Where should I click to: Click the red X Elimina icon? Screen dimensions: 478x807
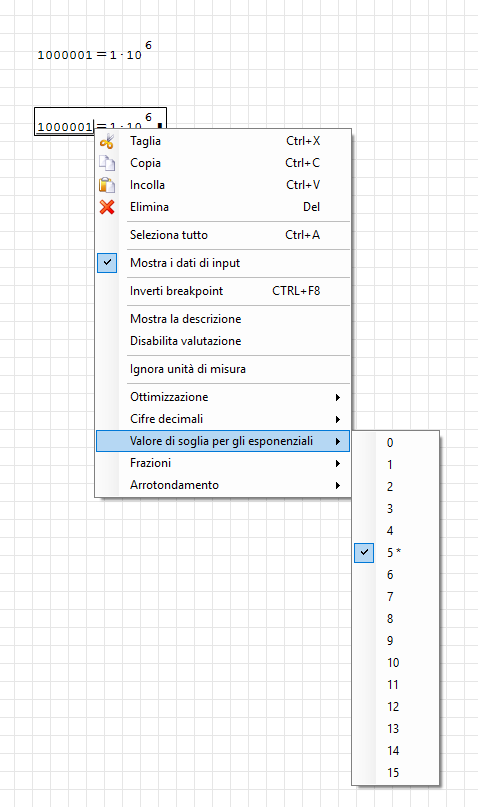click(107, 207)
